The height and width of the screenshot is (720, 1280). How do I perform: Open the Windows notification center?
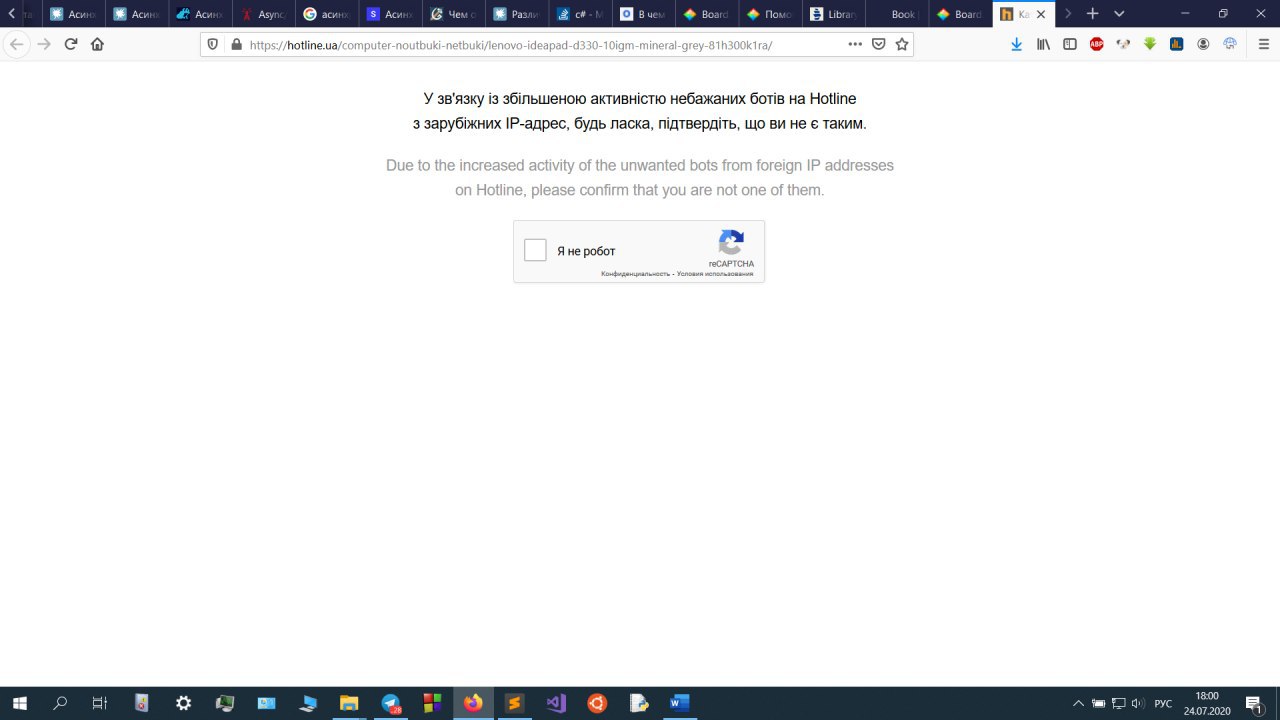click(x=1254, y=703)
